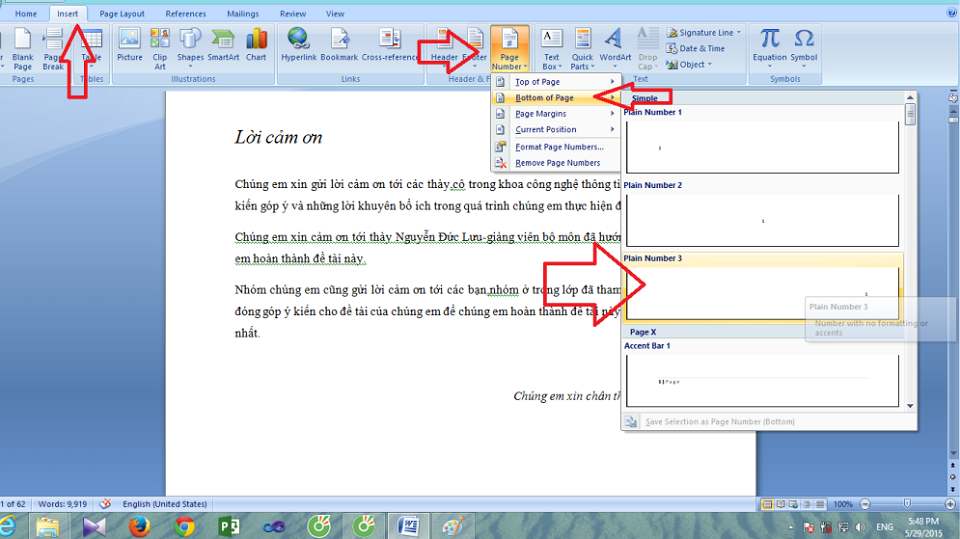Insert a Cross-reference
This screenshot has width=960, height=539.
[x=390, y=45]
